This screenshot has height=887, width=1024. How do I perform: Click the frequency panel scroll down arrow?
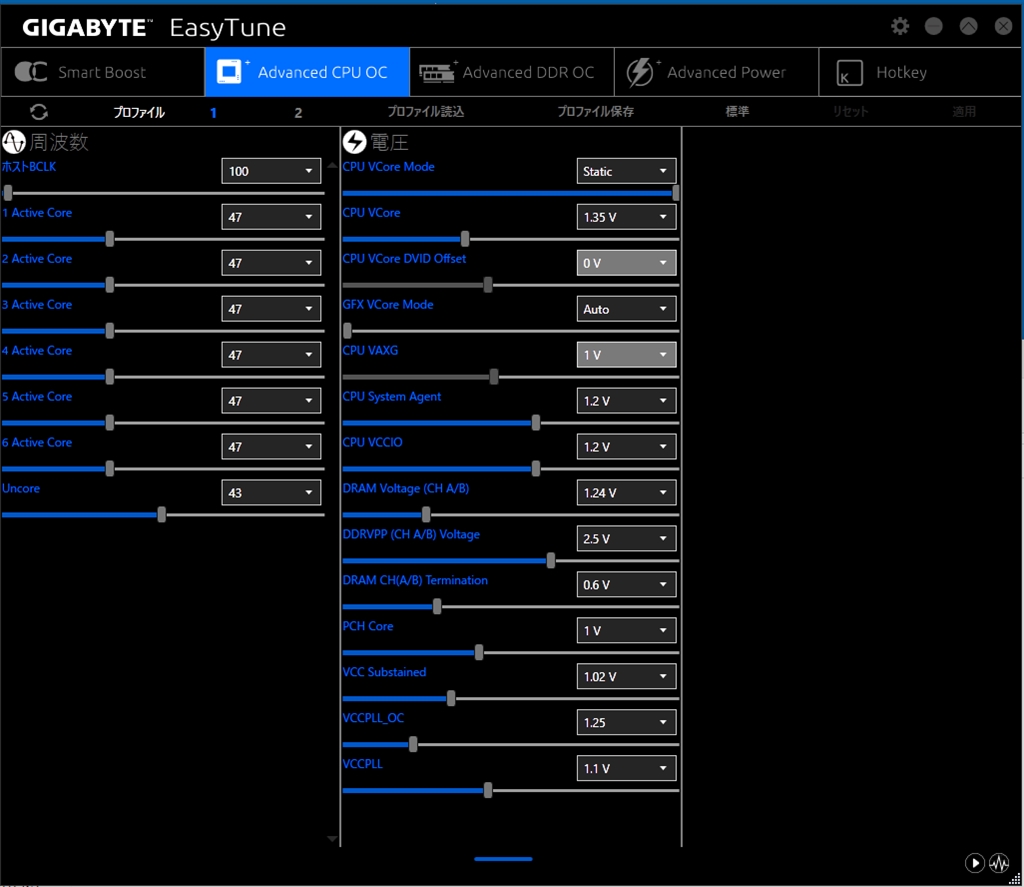332,839
